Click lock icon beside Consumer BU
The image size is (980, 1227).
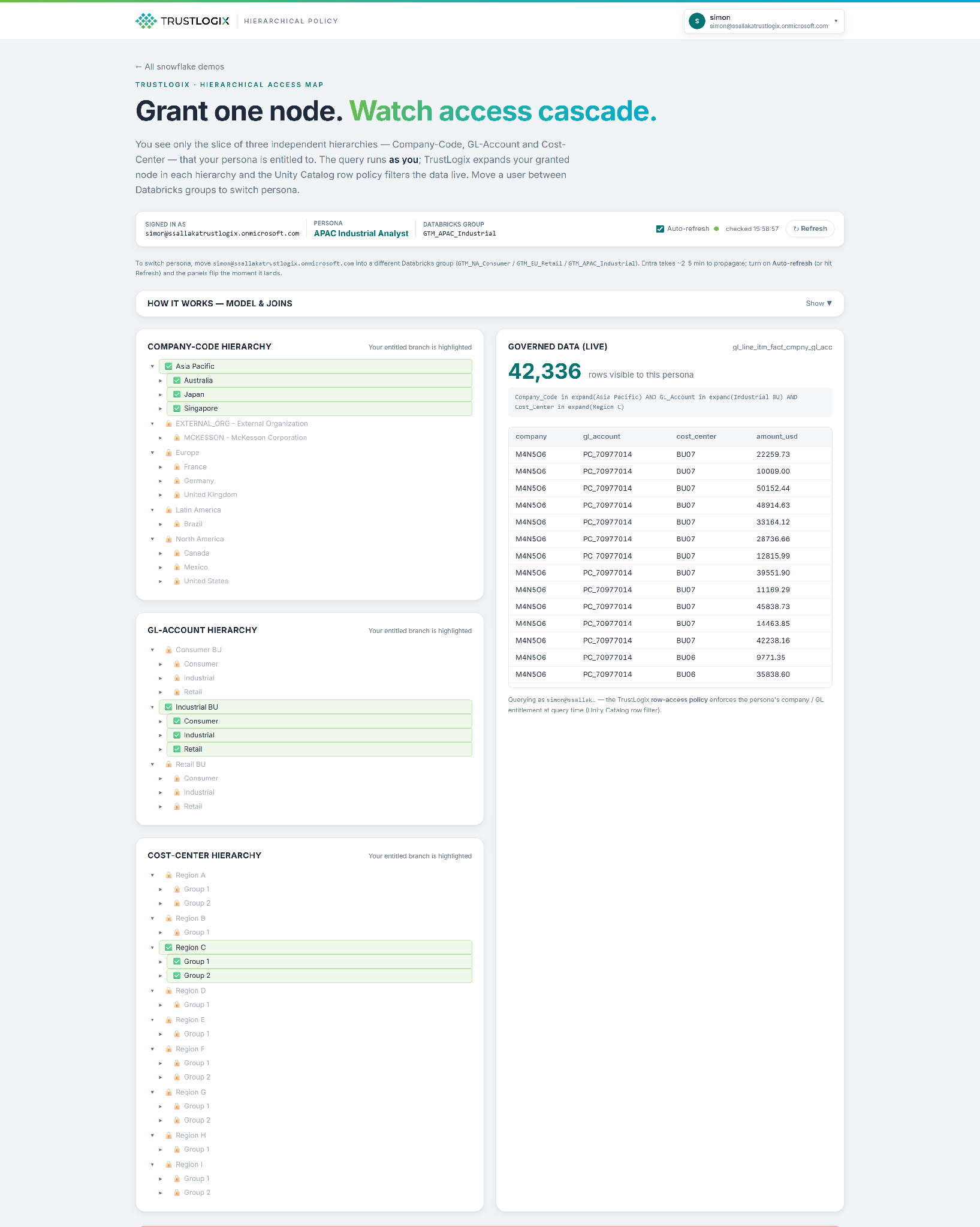168,650
